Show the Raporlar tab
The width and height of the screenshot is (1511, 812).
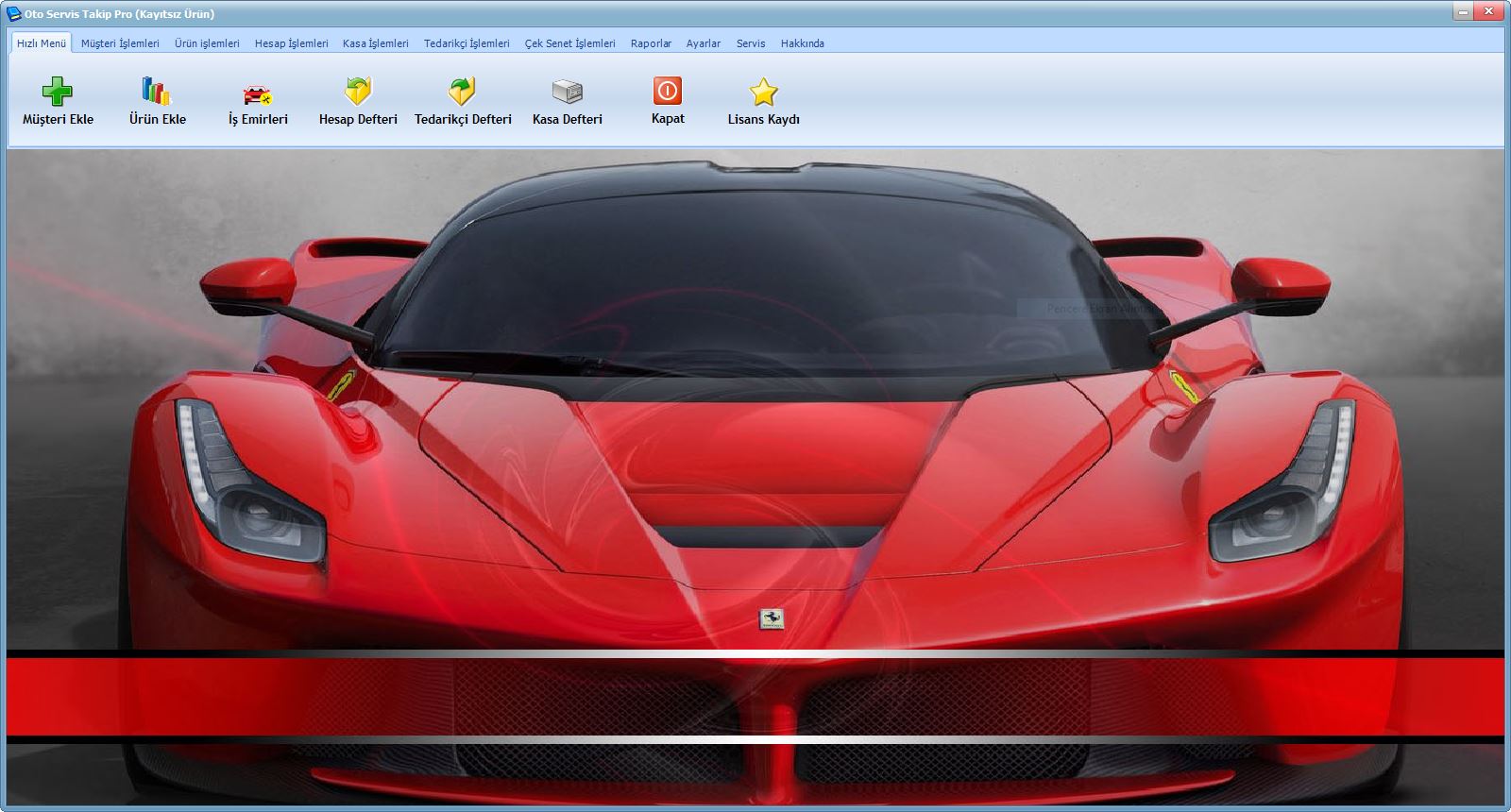pyautogui.click(x=651, y=43)
